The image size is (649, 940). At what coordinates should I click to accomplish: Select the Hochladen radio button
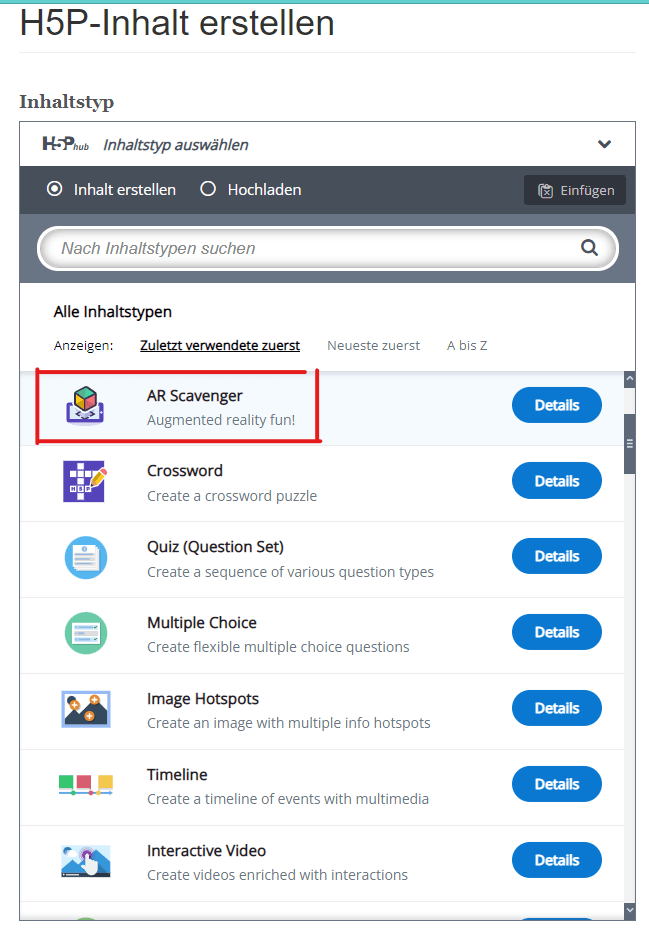(x=208, y=189)
